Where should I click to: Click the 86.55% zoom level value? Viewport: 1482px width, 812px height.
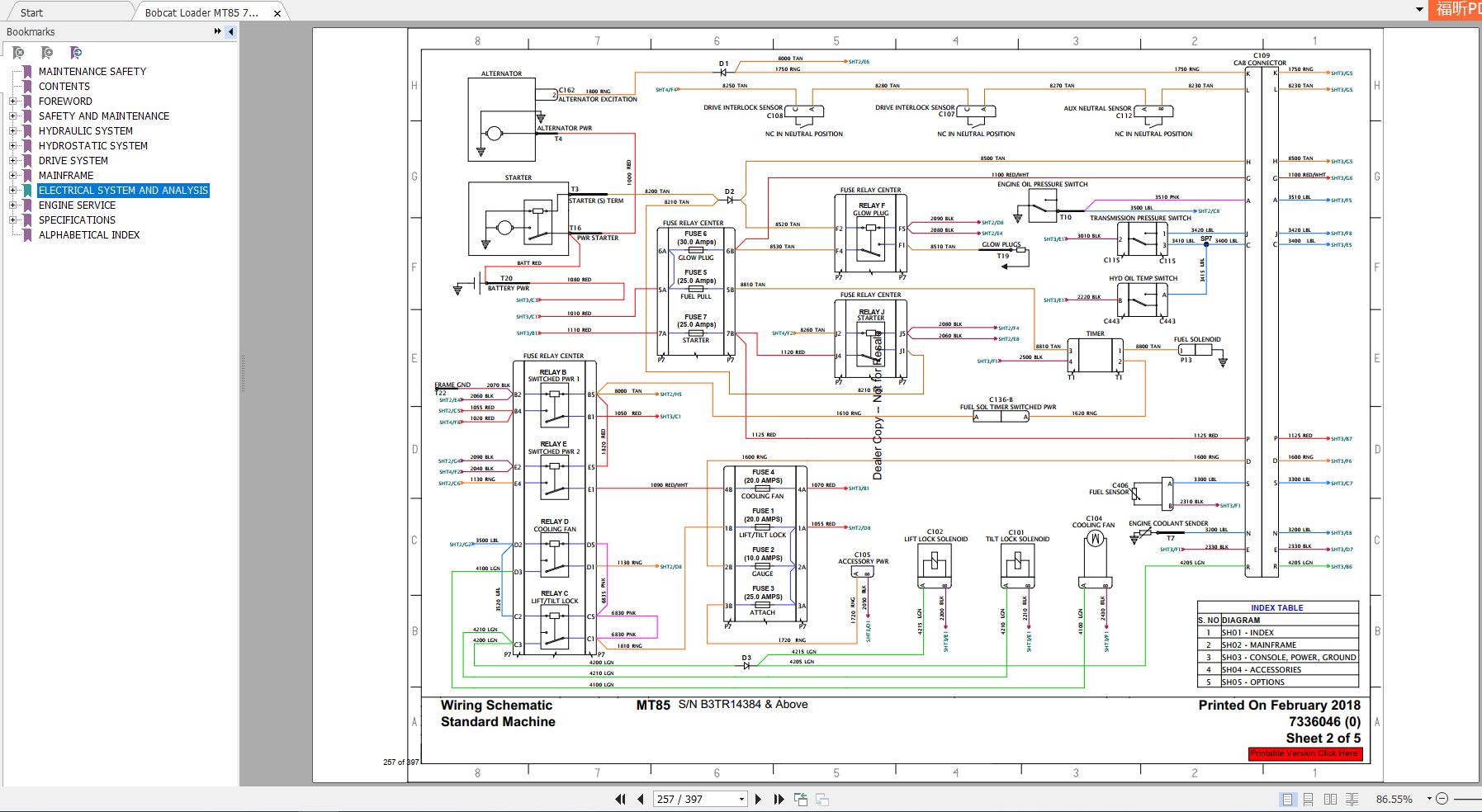click(x=1394, y=800)
